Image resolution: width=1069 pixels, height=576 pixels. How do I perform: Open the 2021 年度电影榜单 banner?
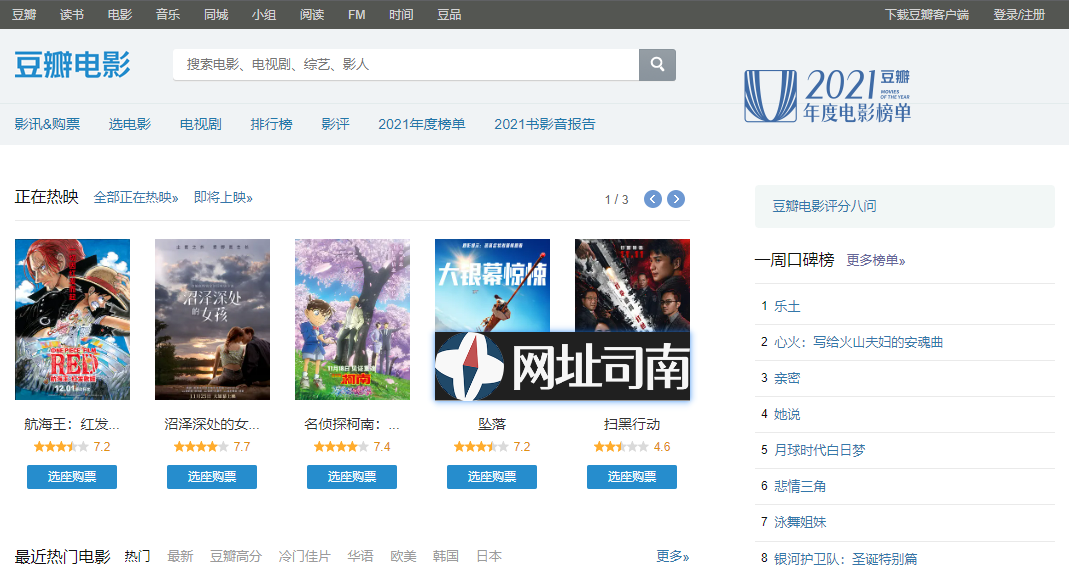tap(828, 96)
